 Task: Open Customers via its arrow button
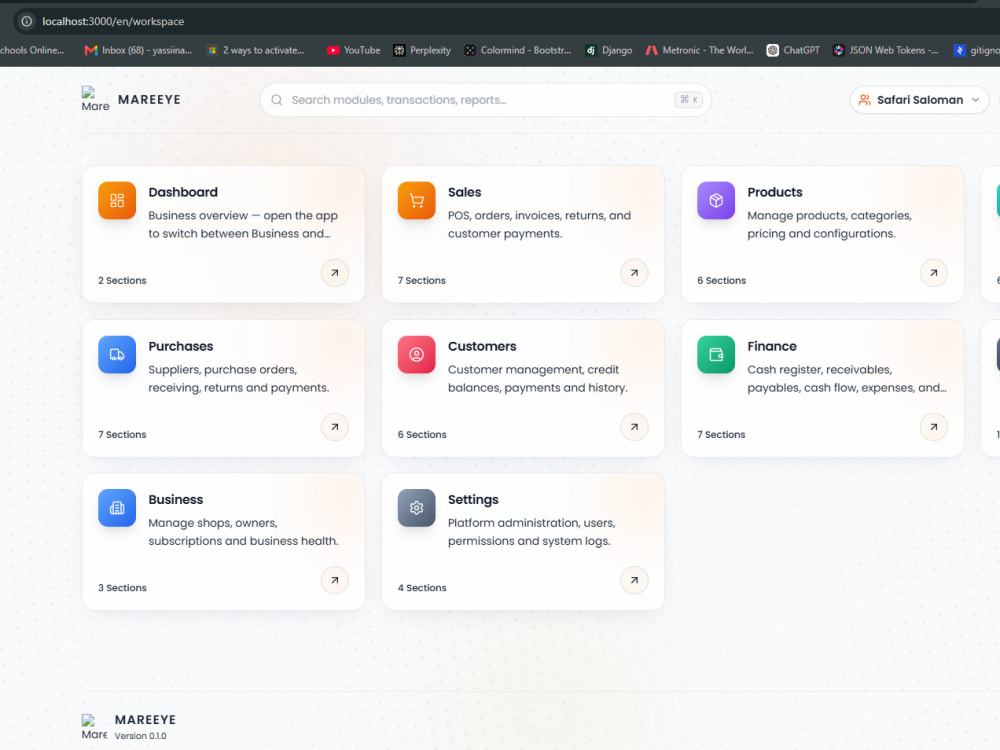[x=634, y=427]
